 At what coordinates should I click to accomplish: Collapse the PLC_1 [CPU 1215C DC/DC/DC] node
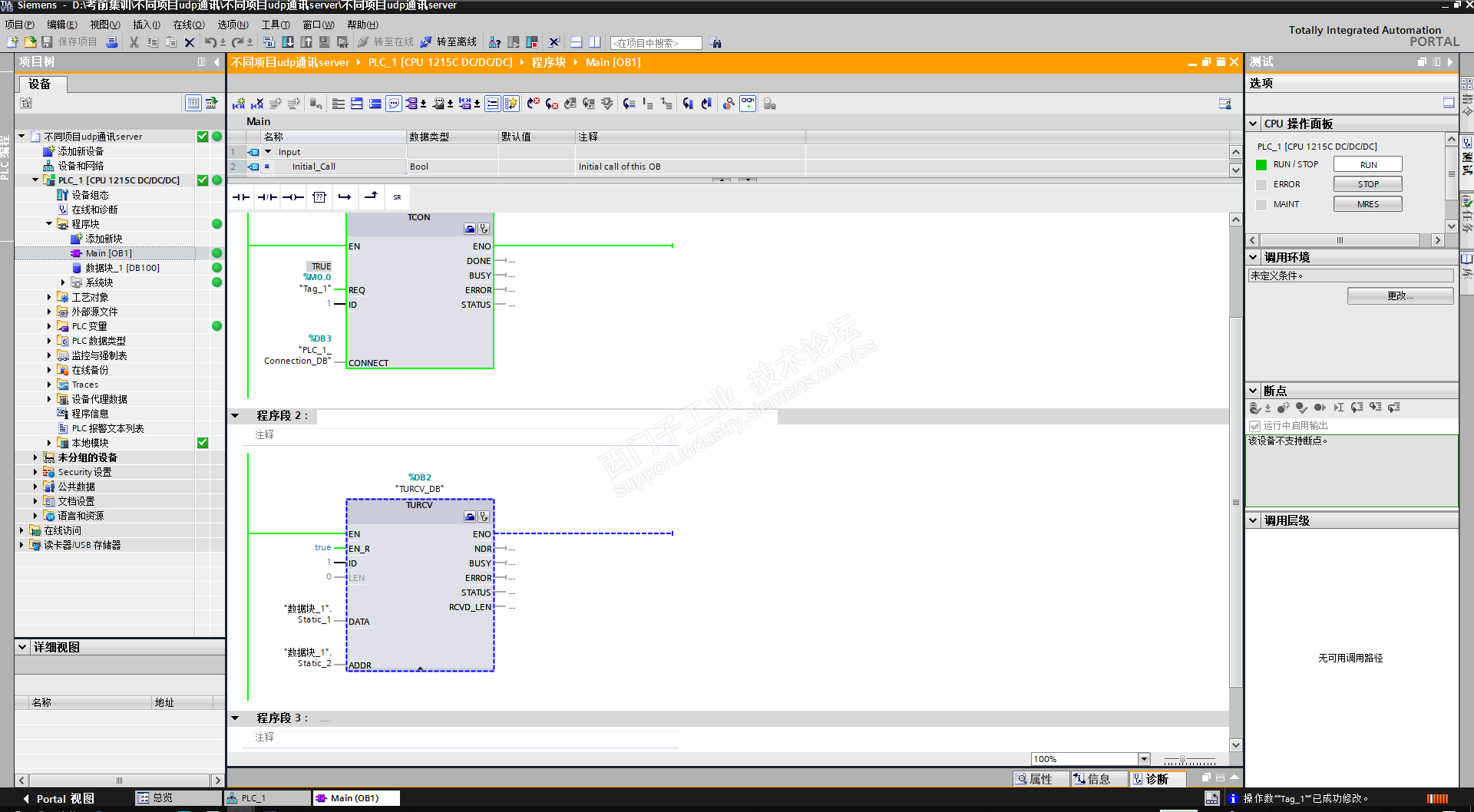pos(35,180)
